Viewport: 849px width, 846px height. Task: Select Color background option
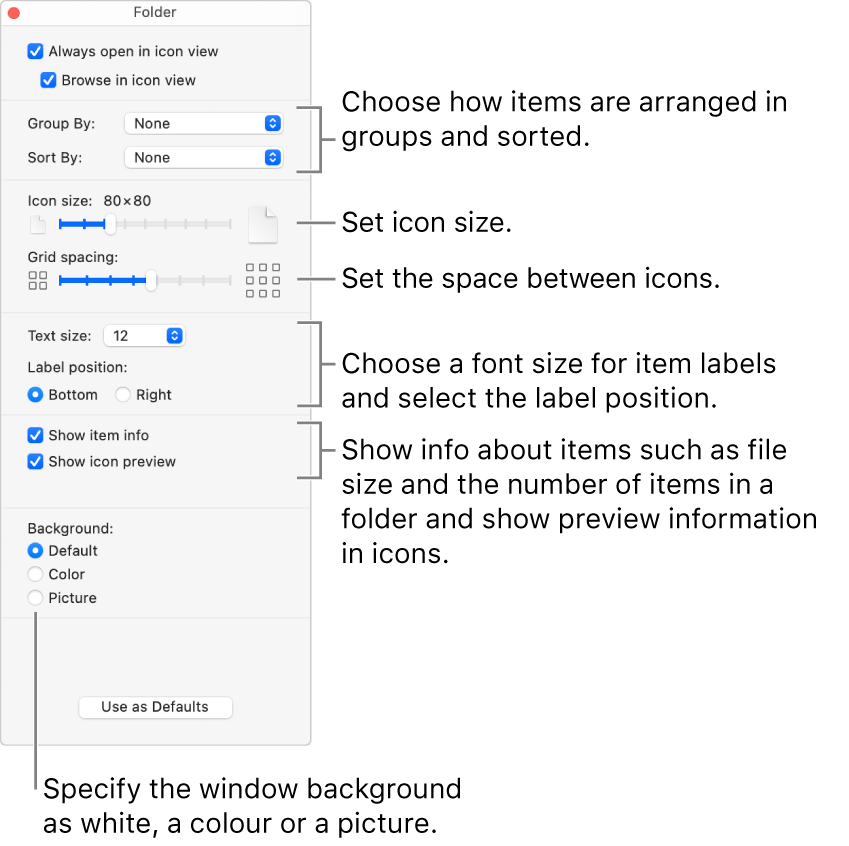click(35, 574)
